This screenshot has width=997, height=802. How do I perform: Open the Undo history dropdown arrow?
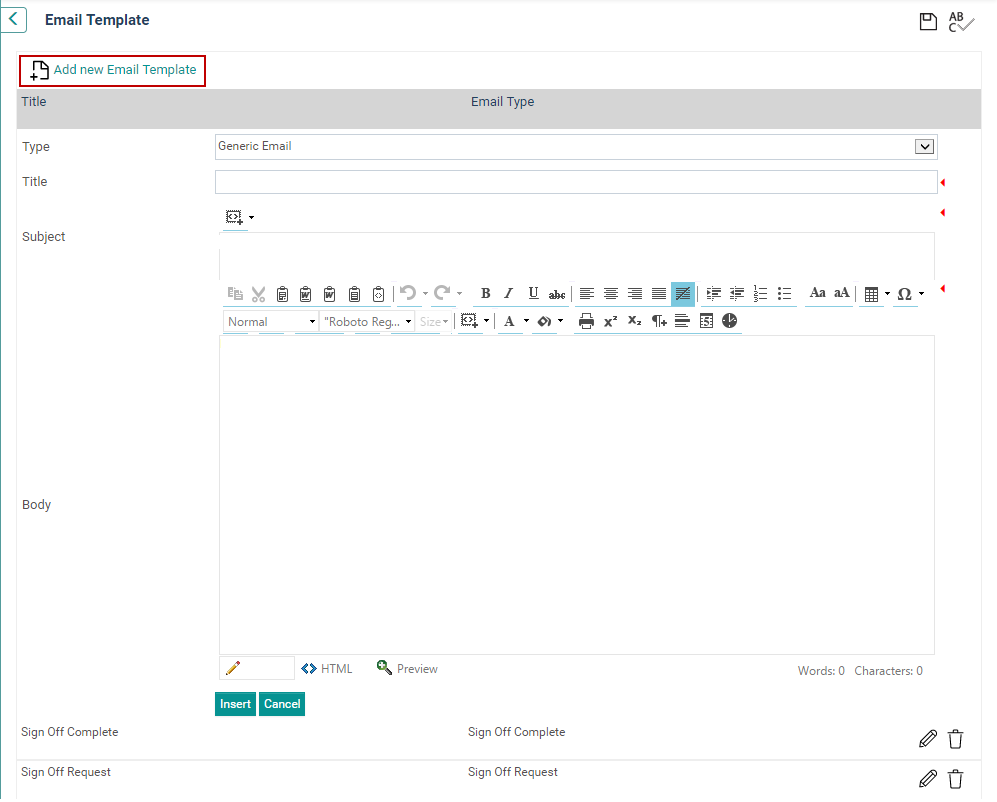coord(425,294)
